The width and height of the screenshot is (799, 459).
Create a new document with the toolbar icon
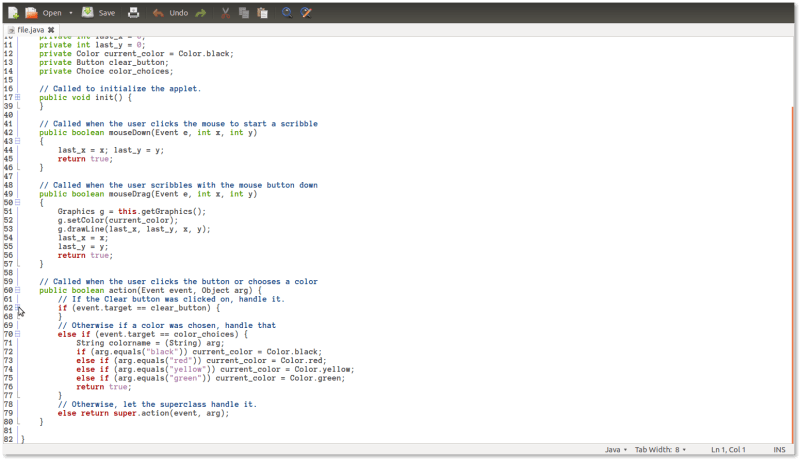(x=13, y=13)
